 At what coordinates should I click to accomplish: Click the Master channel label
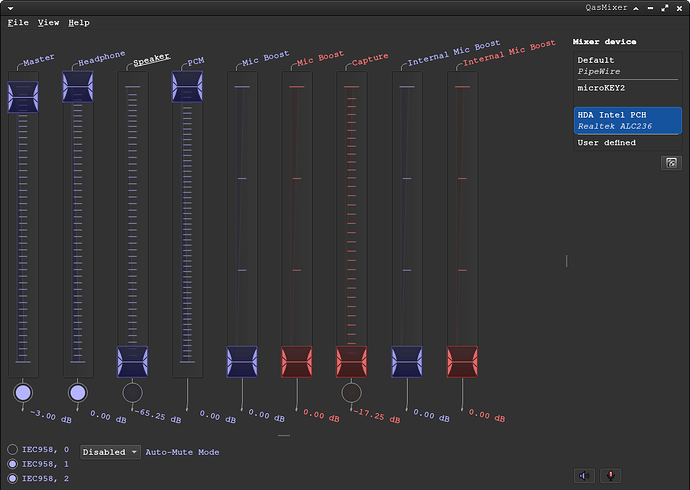point(39,60)
